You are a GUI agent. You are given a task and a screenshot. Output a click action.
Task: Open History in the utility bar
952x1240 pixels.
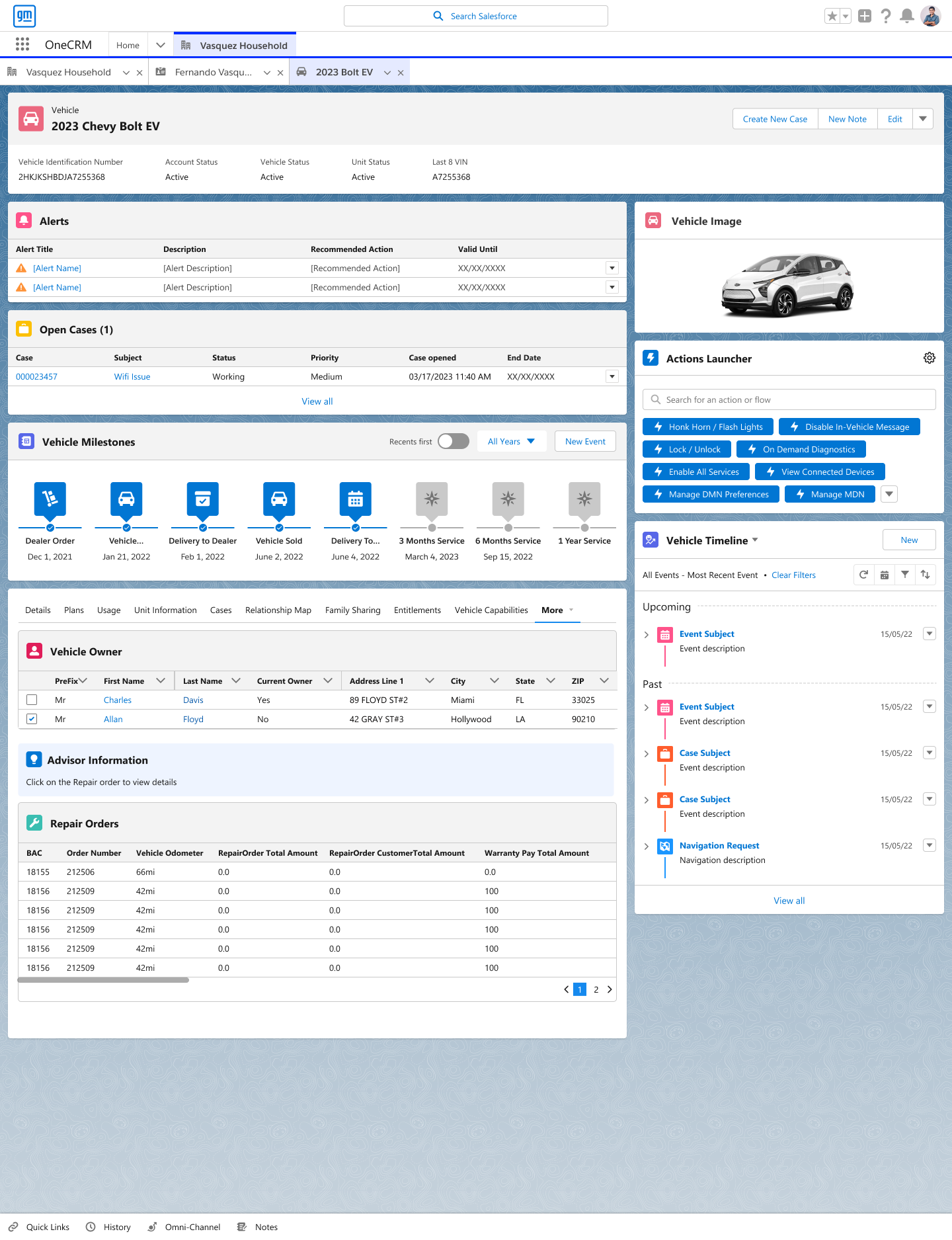[109, 1227]
